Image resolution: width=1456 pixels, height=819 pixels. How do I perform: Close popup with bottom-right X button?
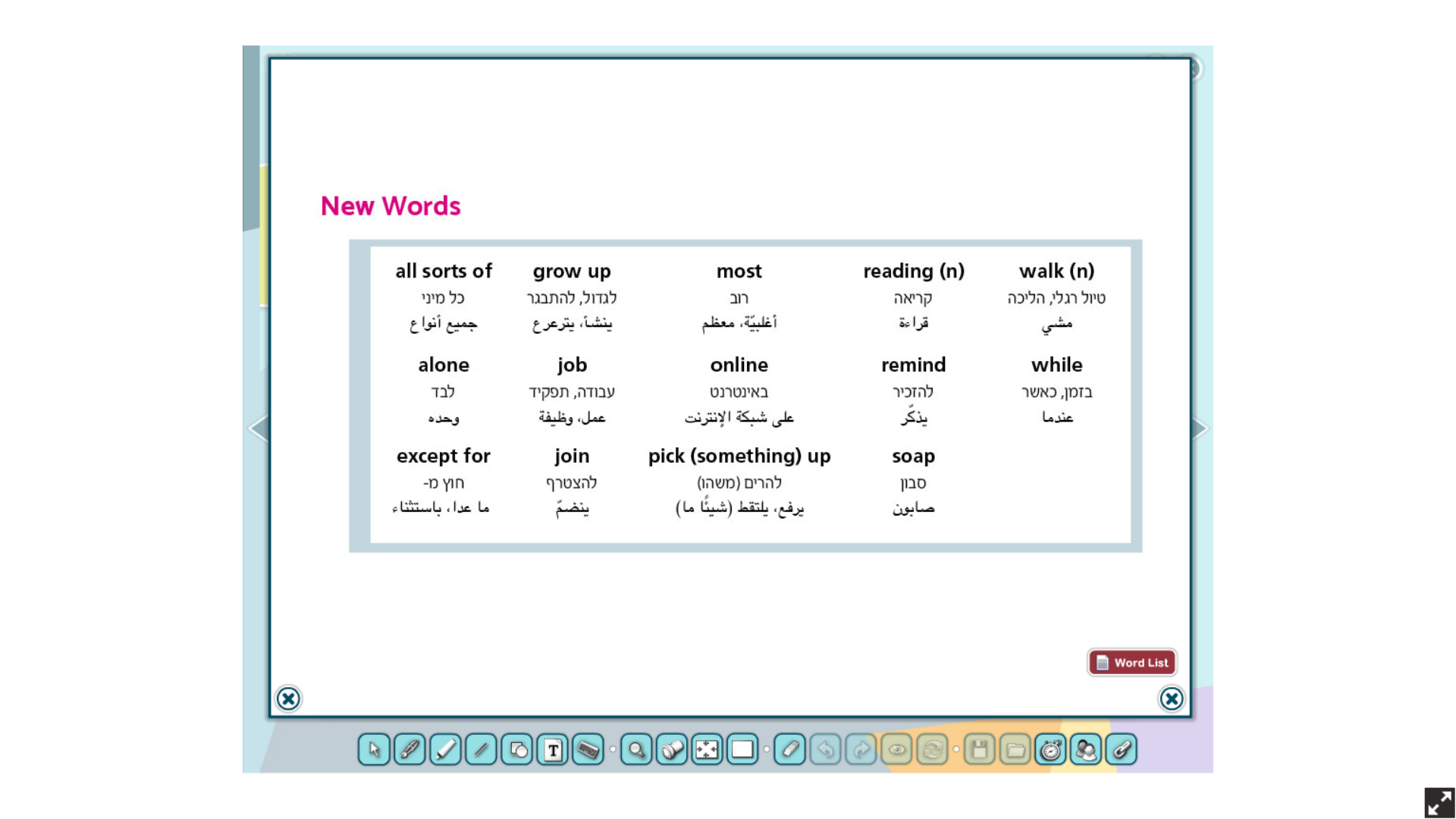pos(1172,698)
